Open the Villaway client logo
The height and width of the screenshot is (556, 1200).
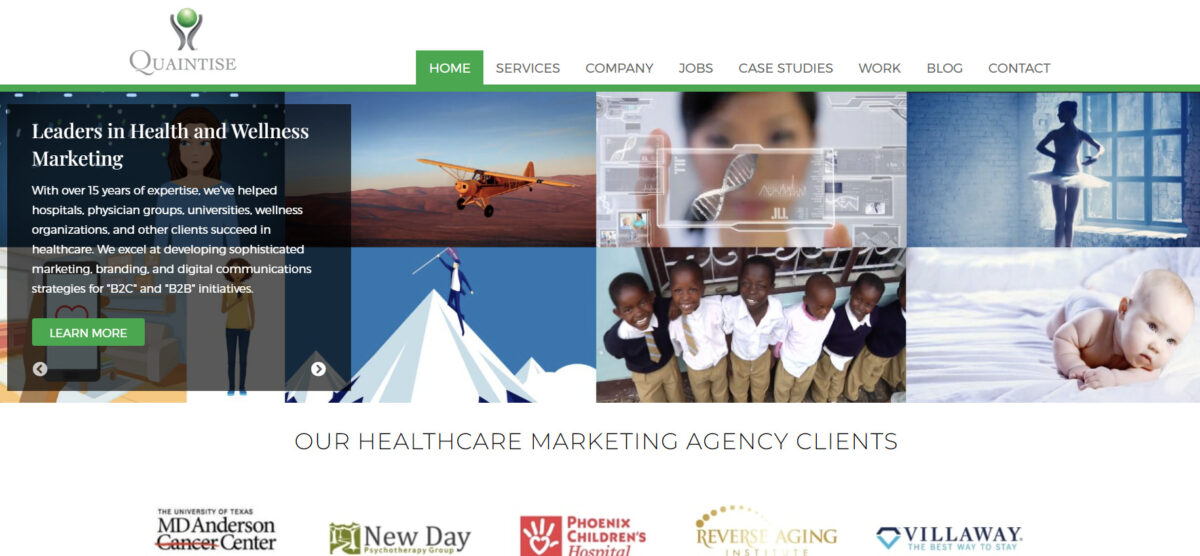(949, 538)
